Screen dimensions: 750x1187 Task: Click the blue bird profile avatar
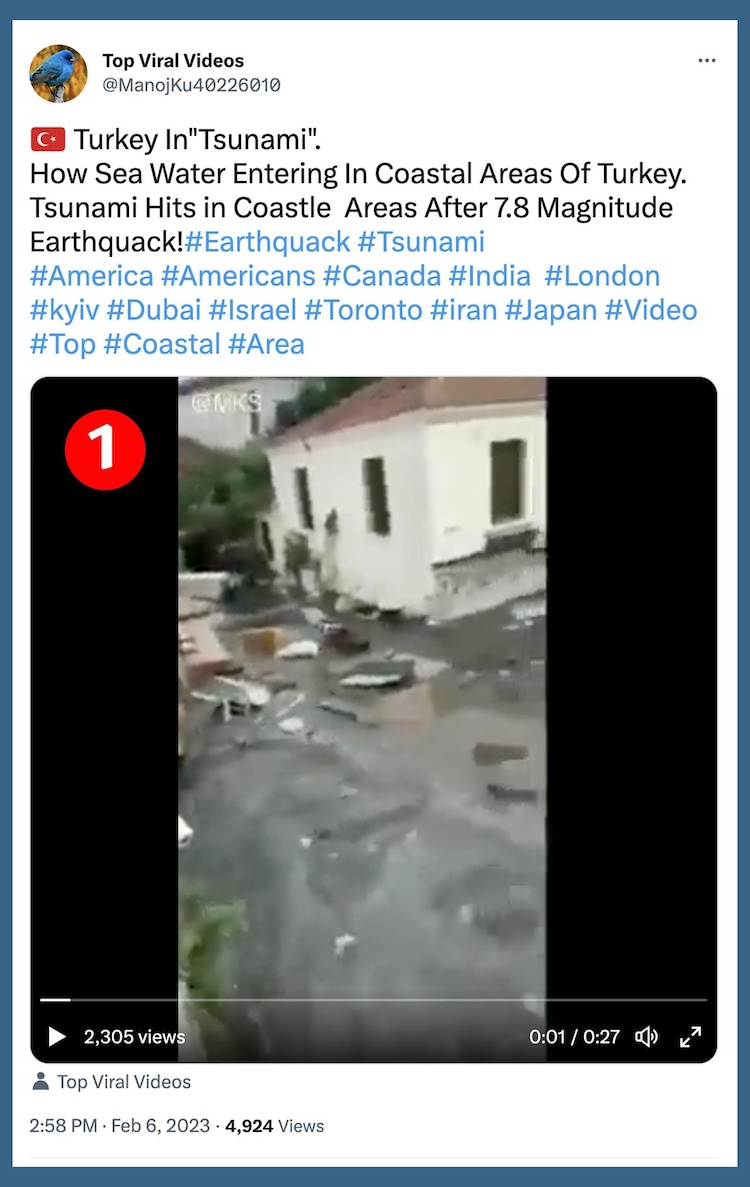tap(58, 73)
